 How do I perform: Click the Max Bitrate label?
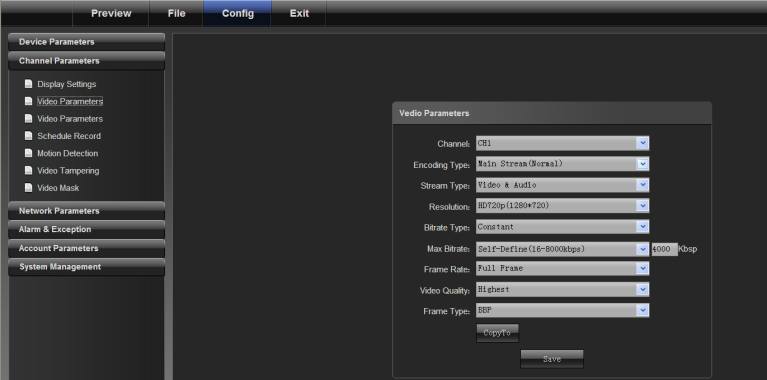click(448, 249)
